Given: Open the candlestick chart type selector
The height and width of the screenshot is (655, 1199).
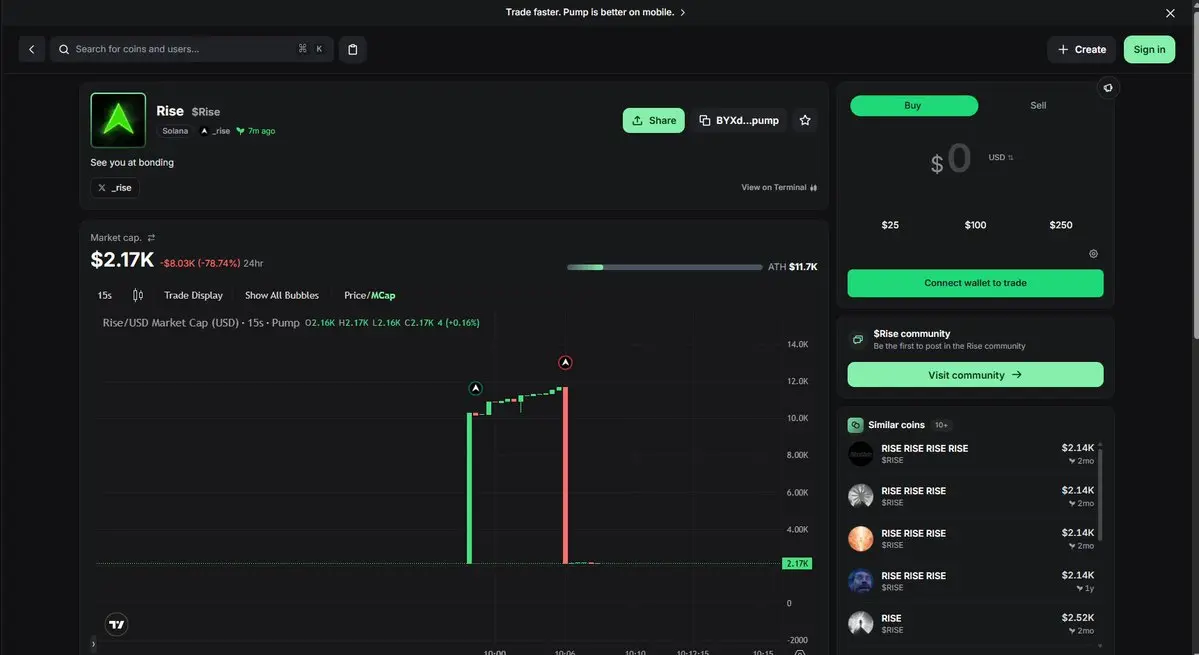Looking at the screenshot, I should click(138, 295).
